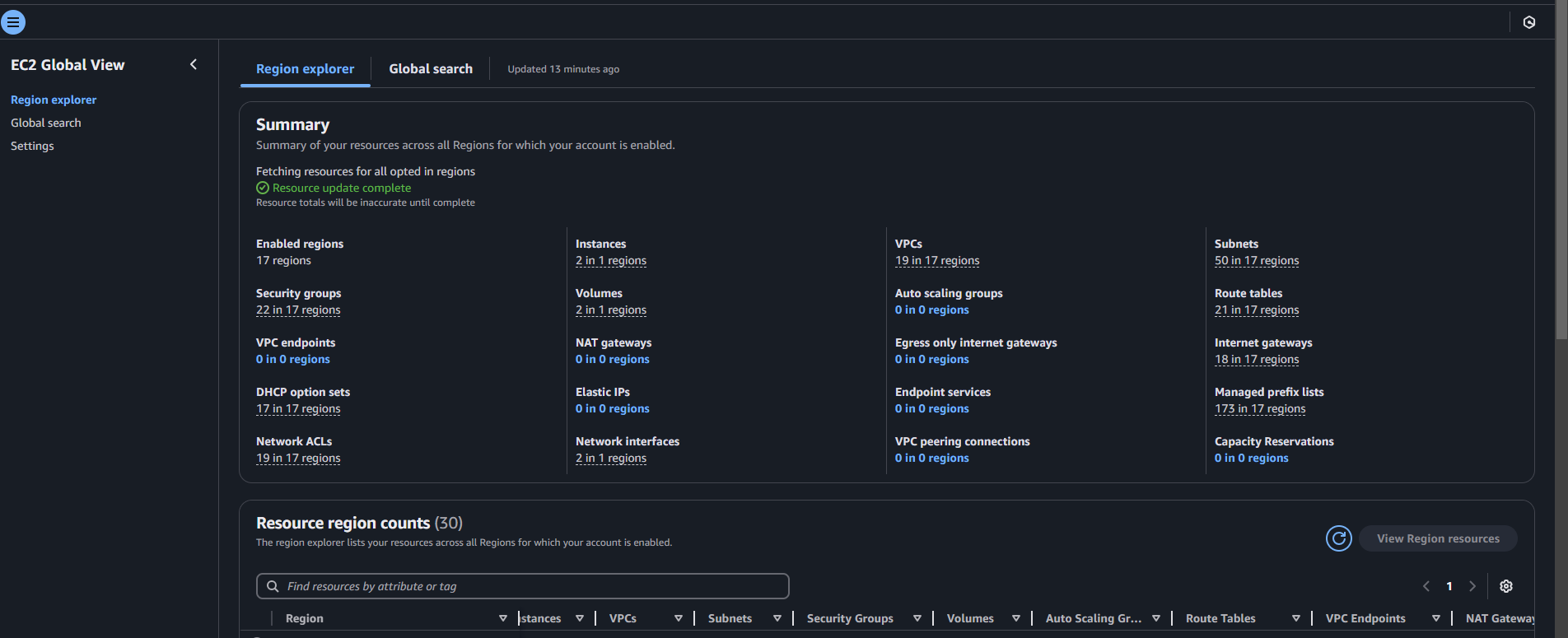Open Network interfaces '2 in 1 regions' link

(611, 458)
